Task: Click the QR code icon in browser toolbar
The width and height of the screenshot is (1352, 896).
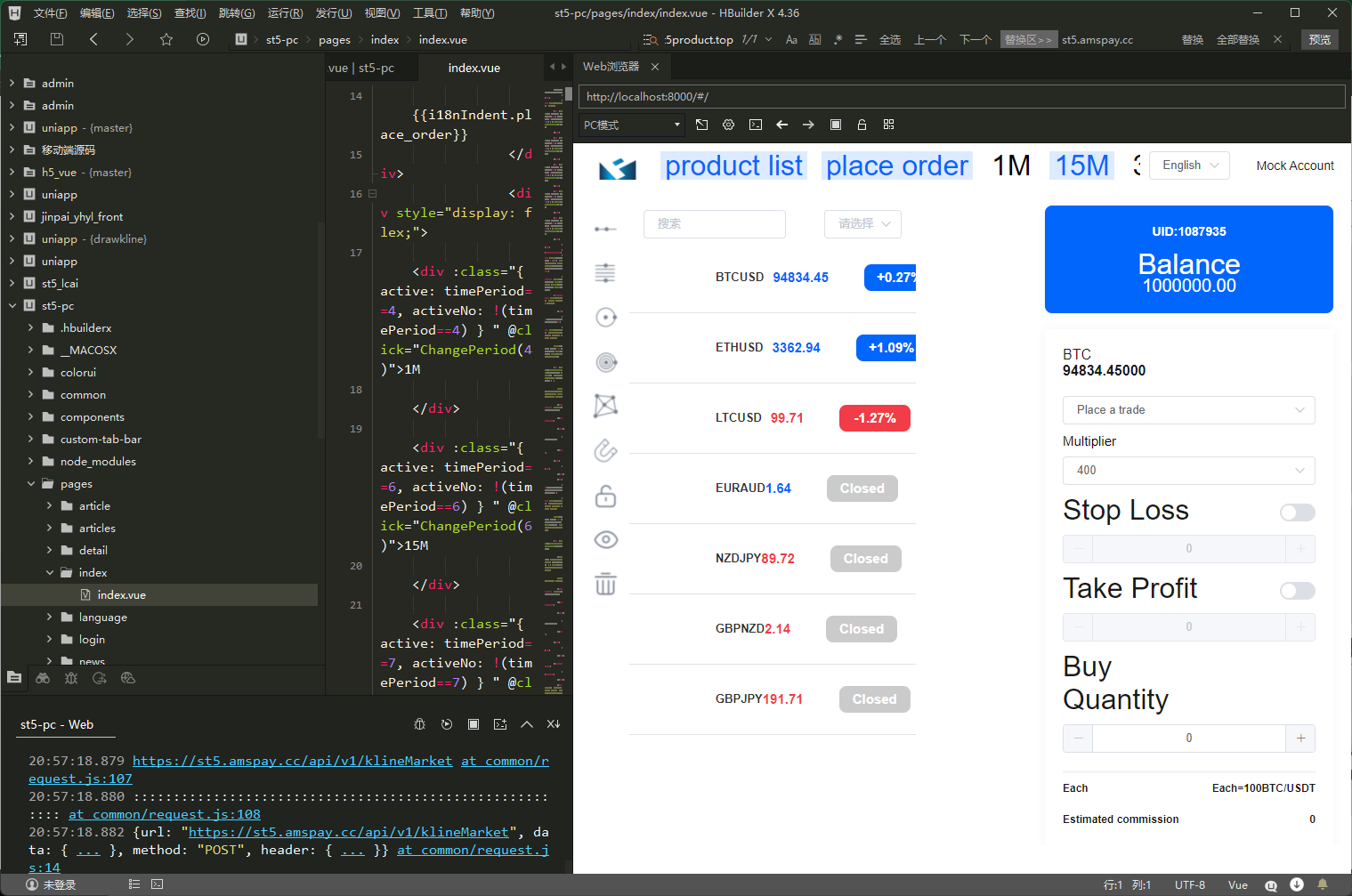Action: (x=888, y=125)
